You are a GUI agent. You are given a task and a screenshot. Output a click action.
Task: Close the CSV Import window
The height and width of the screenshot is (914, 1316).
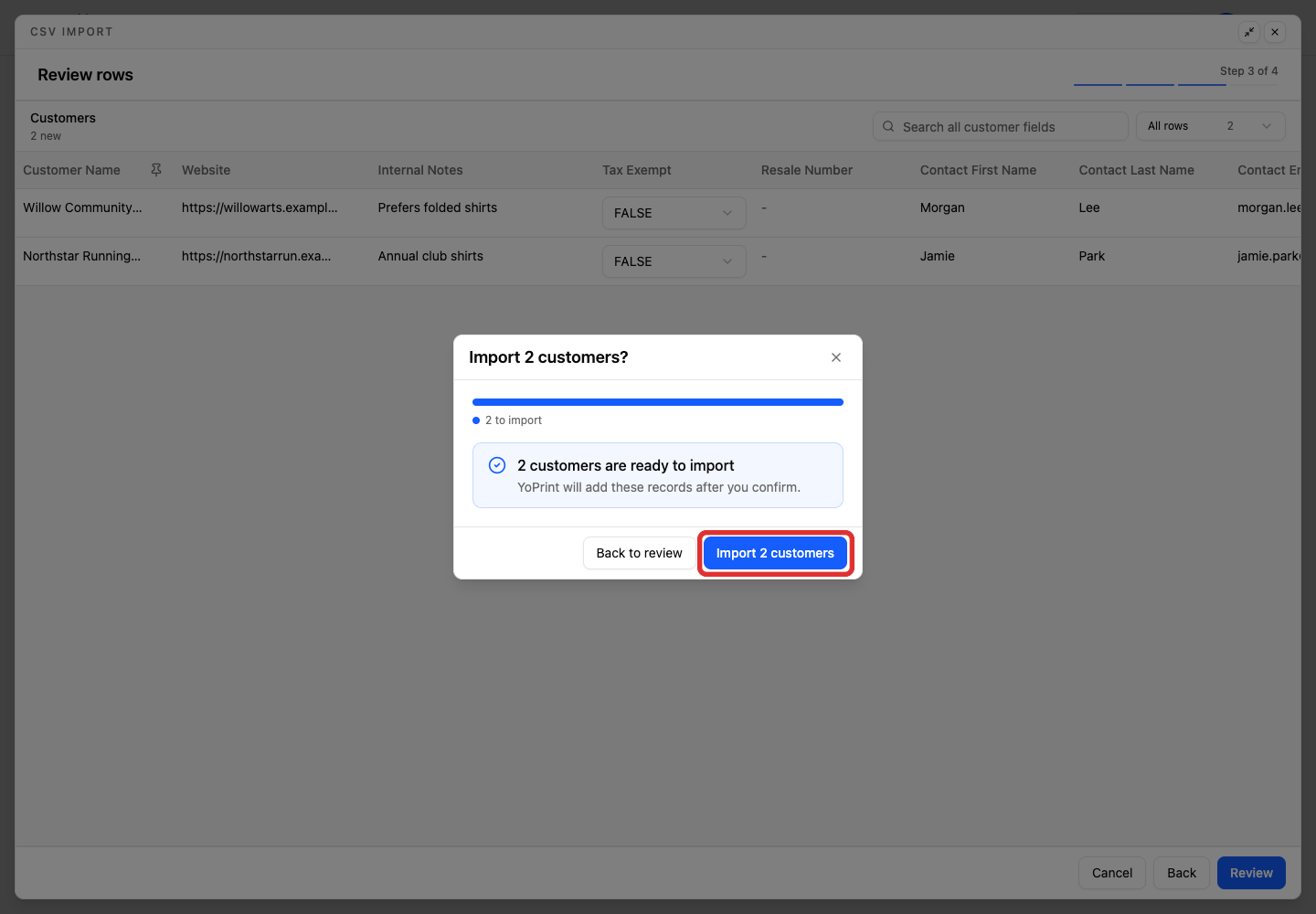tap(1275, 32)
